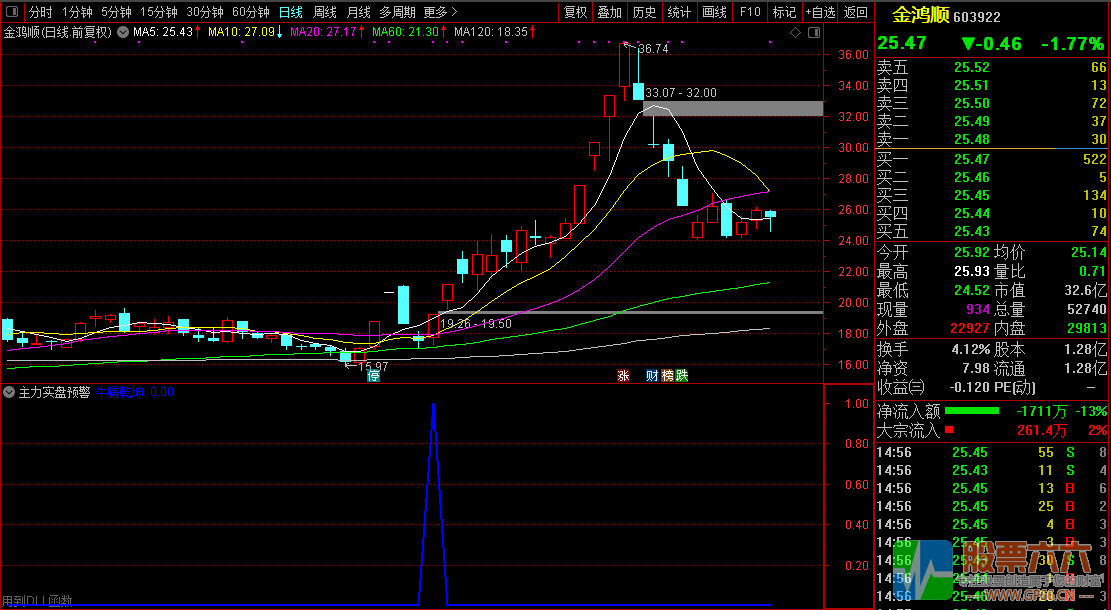Switch to the 周线 weekly chart tab

[x=325, y=12]
